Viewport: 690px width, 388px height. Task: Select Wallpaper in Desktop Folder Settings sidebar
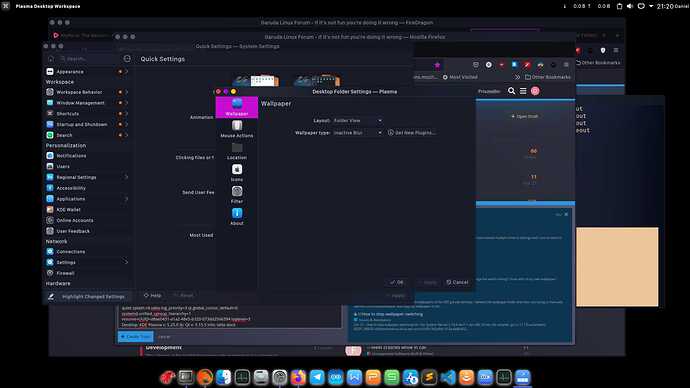[237, 107]
